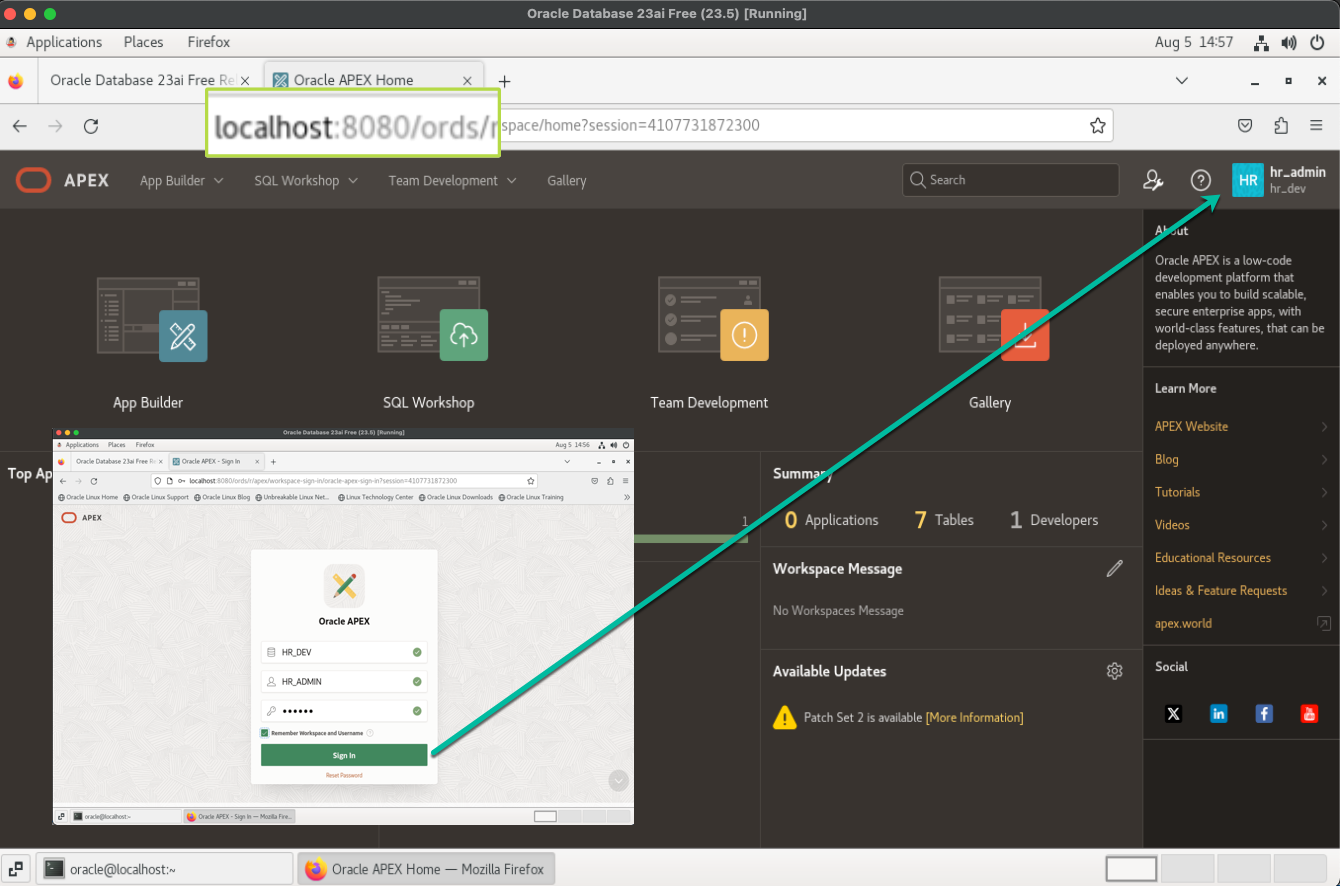Open the list all tabs dropdown

point(1182,81)
